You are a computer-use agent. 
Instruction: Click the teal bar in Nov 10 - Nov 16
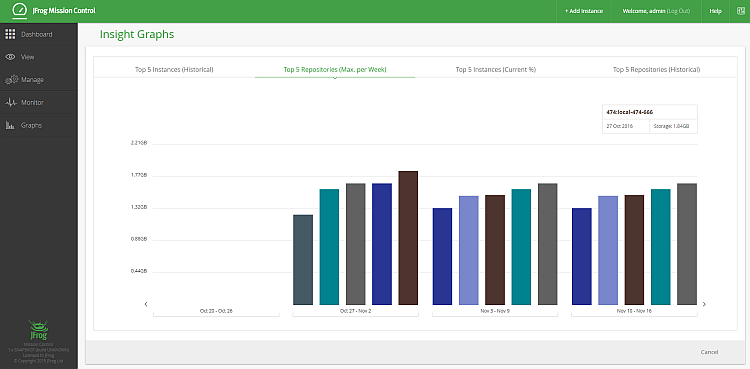[x=661, y=247]
